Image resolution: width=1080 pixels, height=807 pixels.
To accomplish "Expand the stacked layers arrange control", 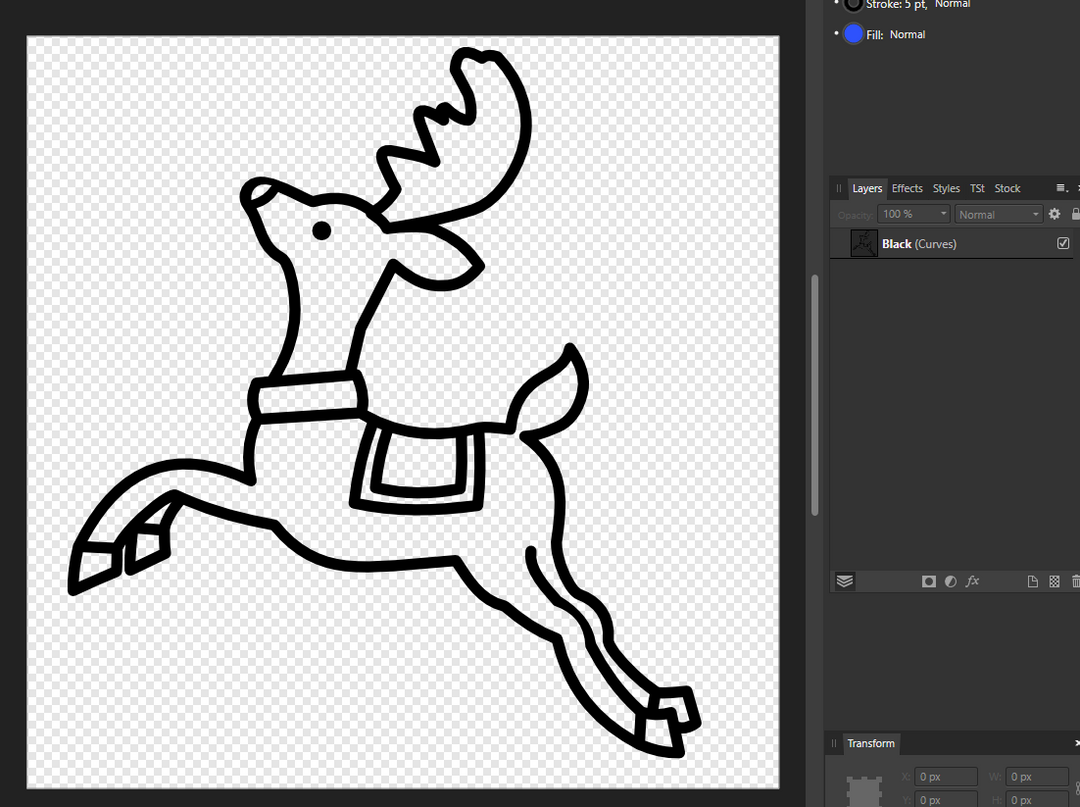I will tap(845, 581).
